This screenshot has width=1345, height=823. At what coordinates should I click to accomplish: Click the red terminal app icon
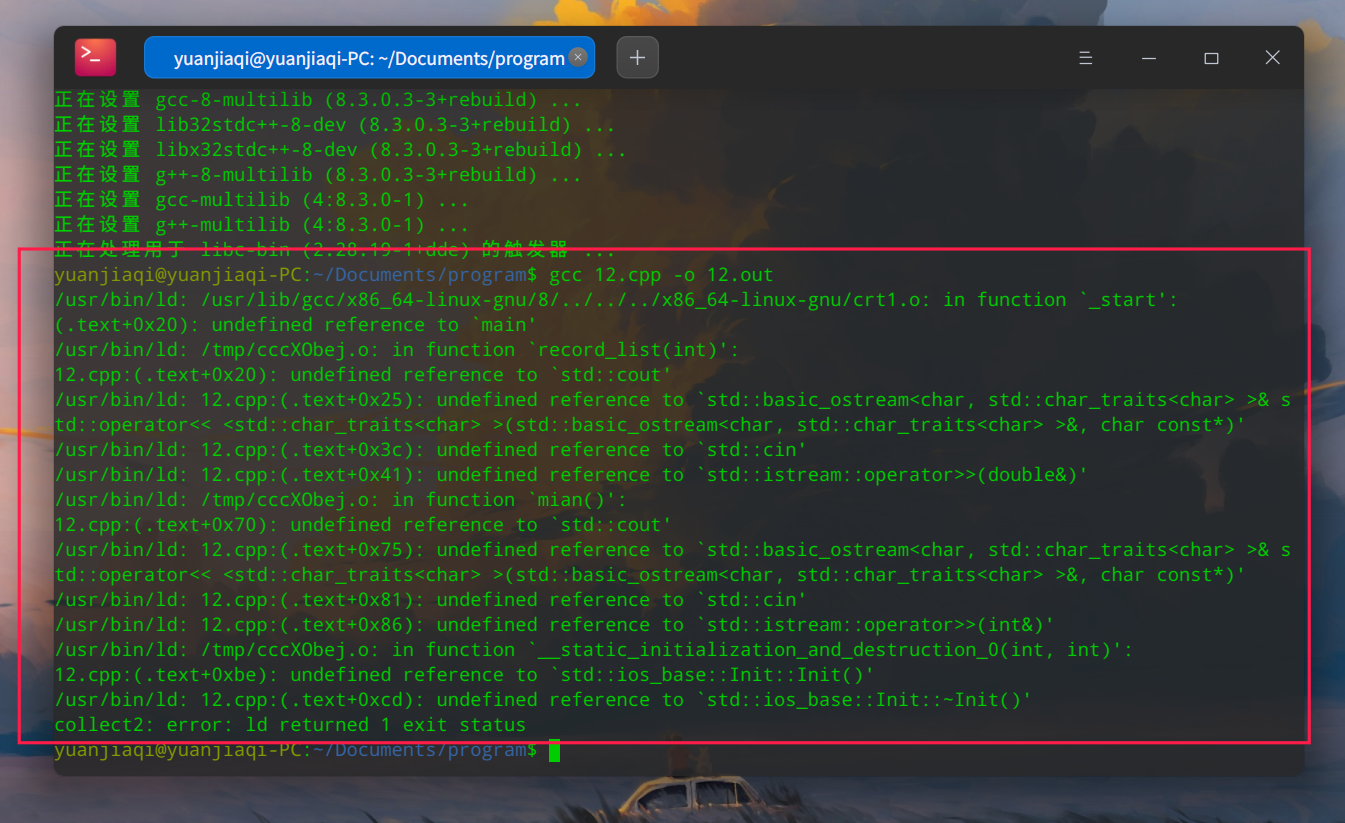[x=95, y=57]
